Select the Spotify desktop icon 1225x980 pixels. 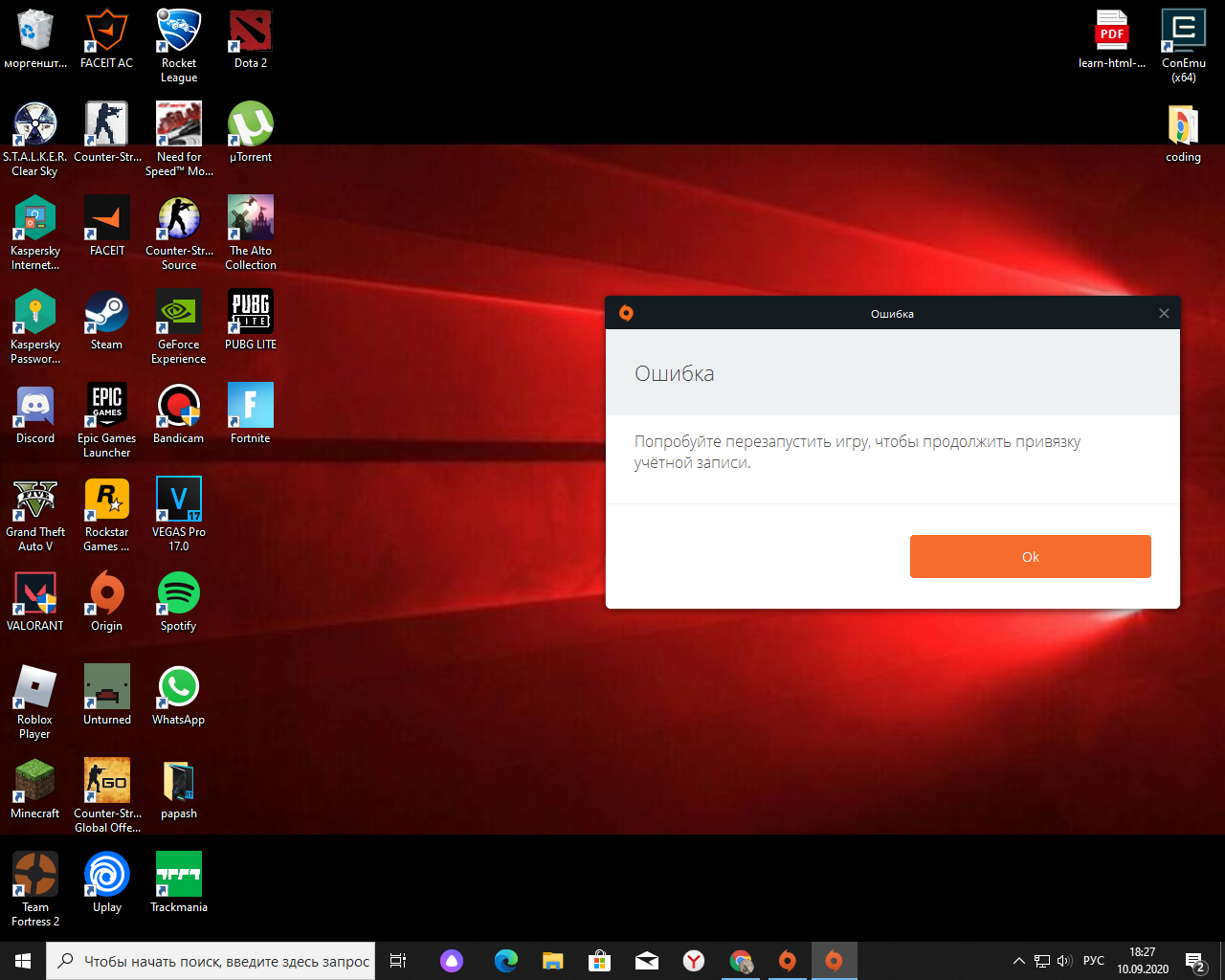point(179,602)
